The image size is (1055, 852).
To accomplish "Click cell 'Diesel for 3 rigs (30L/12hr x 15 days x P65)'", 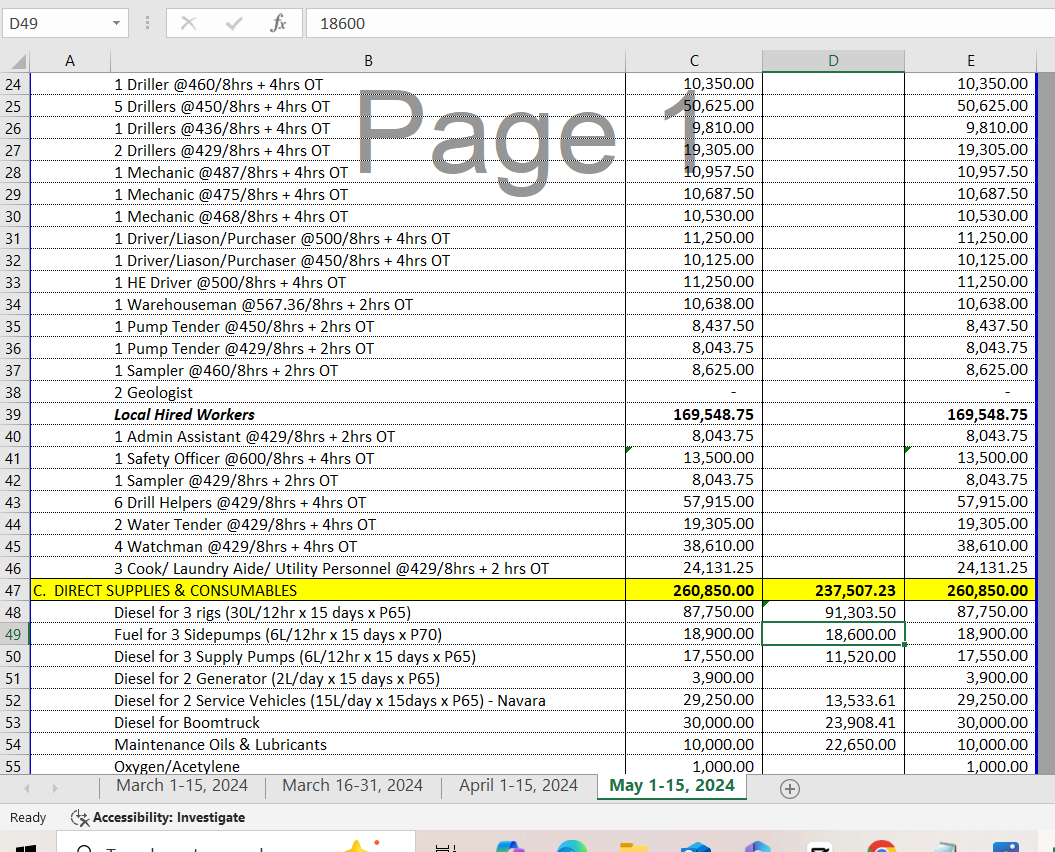I will coord(368,612).
